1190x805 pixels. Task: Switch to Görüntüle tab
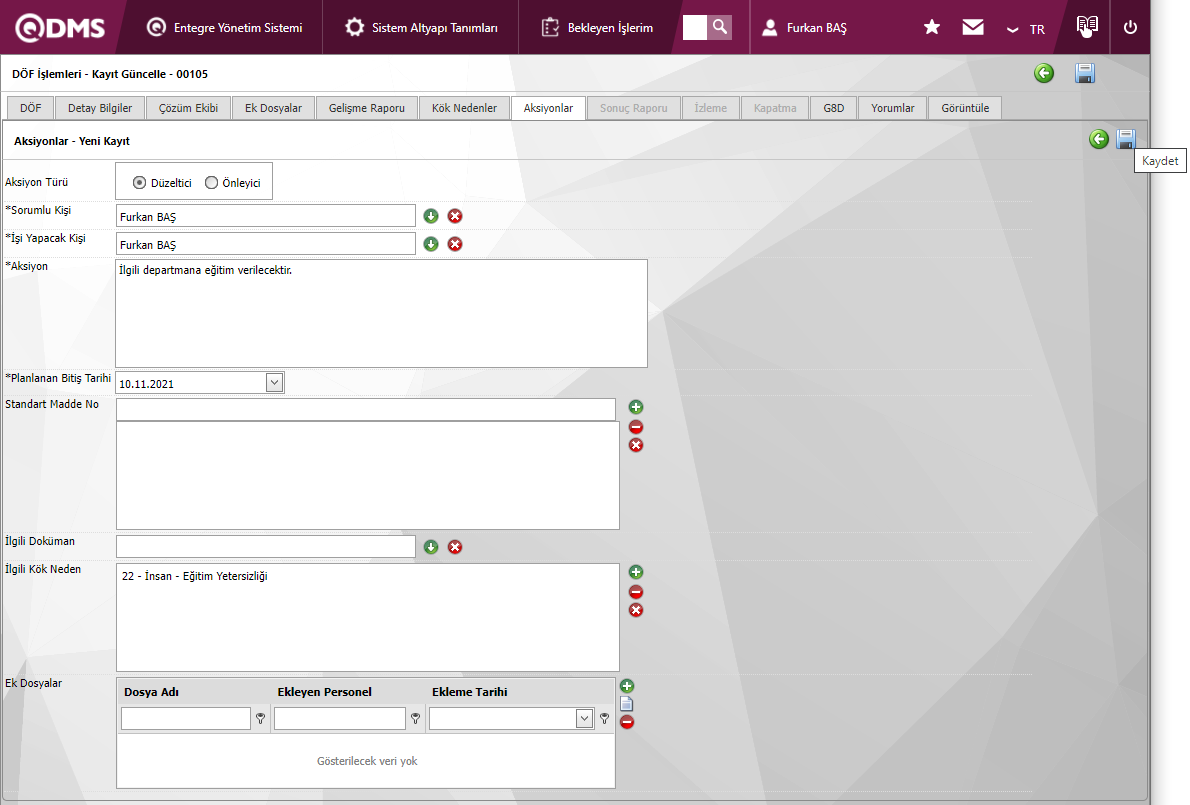pos(965,108)
